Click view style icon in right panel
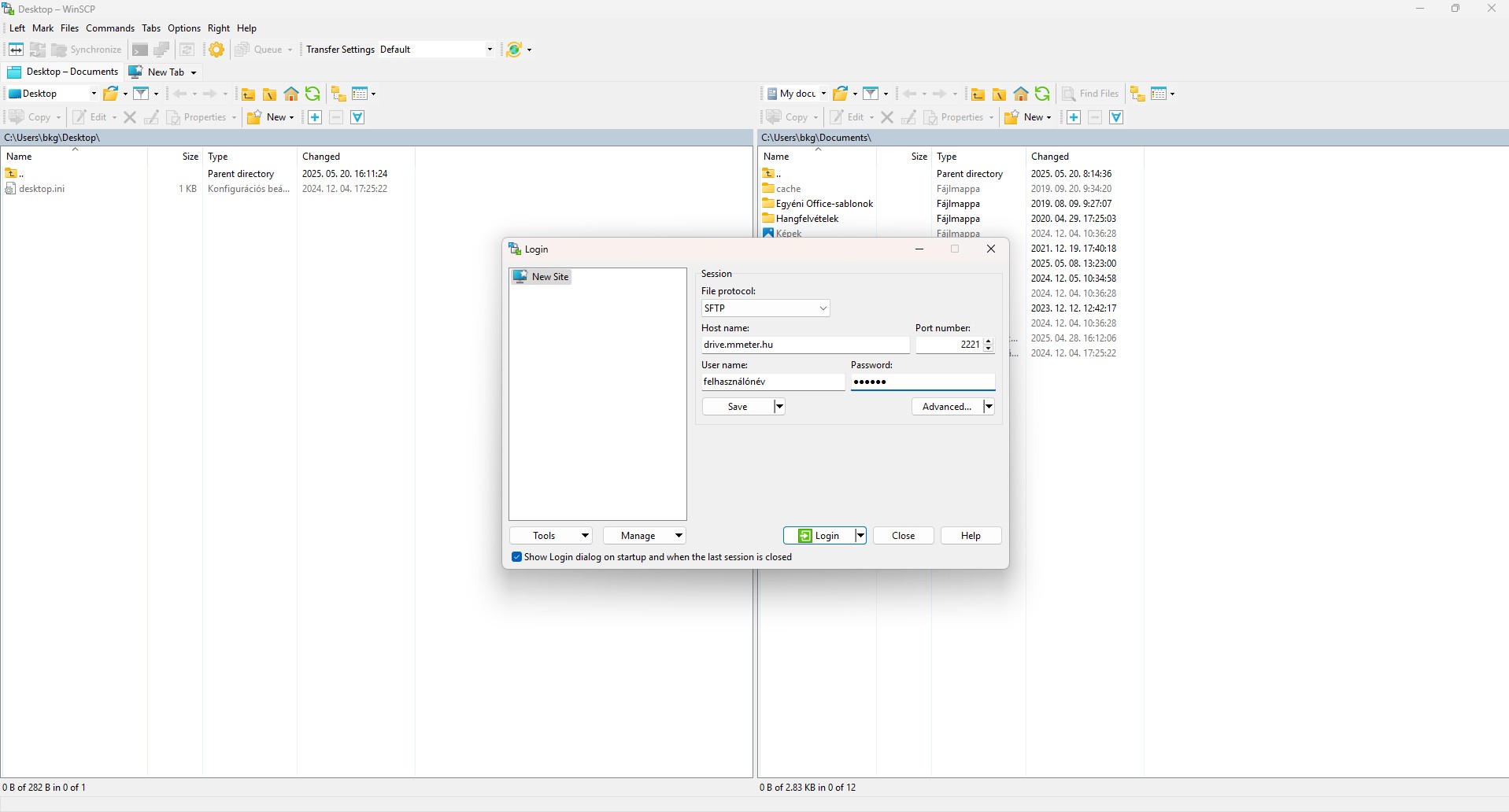This screenshot has width=1509, height=812. [1159, 94]
